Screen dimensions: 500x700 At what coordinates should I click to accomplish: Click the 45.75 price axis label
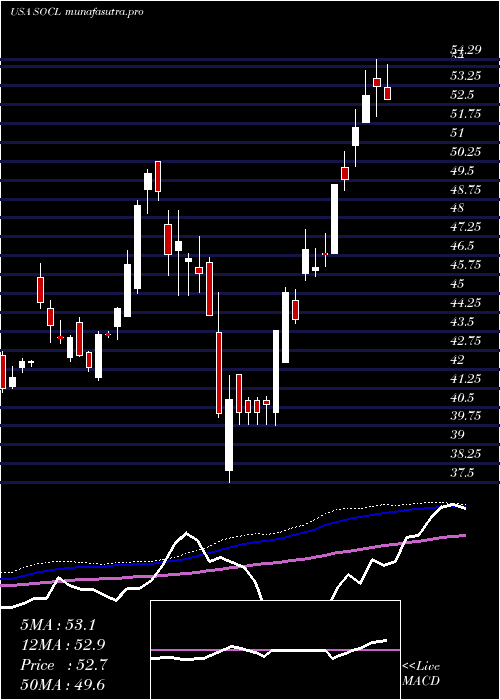coord(466,265)
